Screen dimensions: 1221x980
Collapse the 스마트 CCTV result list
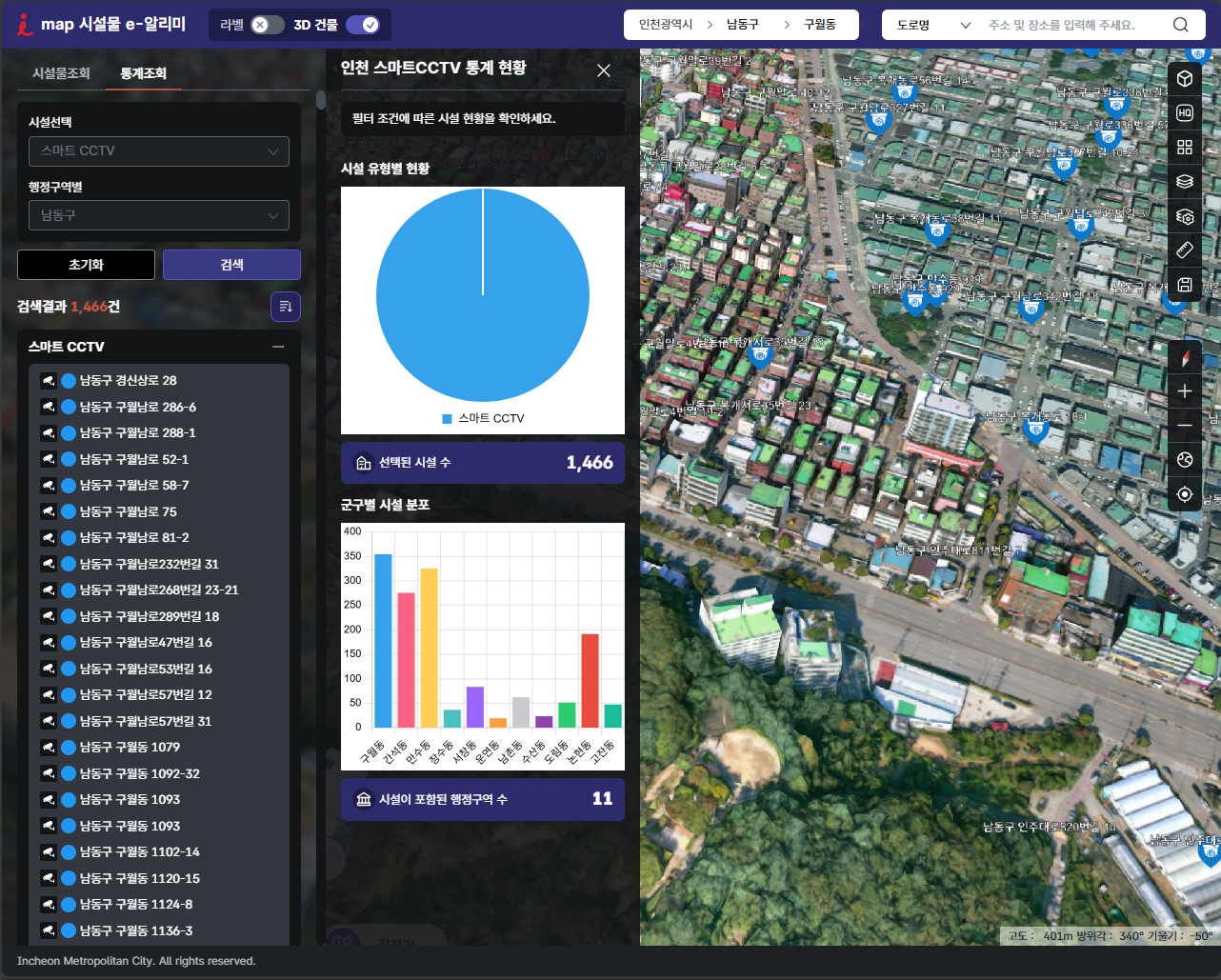pos(278,347)
